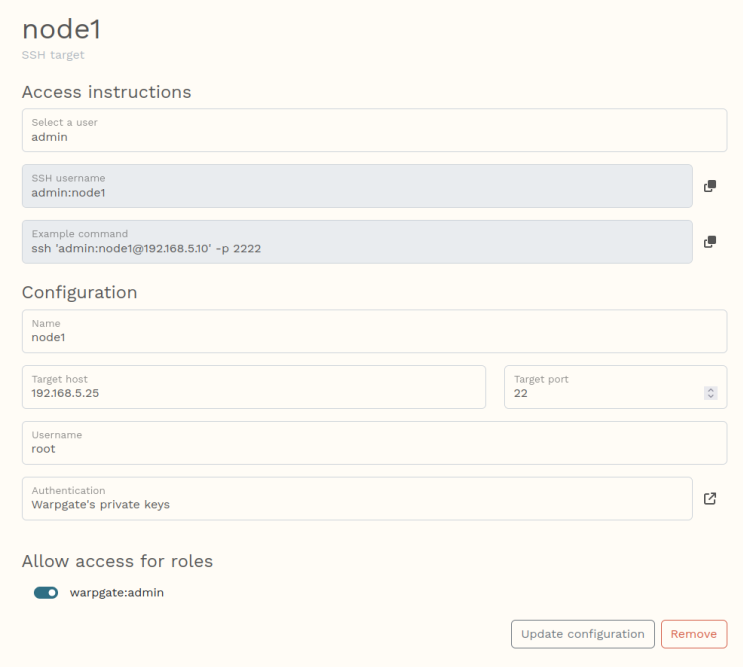This screenshot has height=667, width=743.
Task: Click the Update configuration button
Action: pyautogui.click(x=582, y=634)
